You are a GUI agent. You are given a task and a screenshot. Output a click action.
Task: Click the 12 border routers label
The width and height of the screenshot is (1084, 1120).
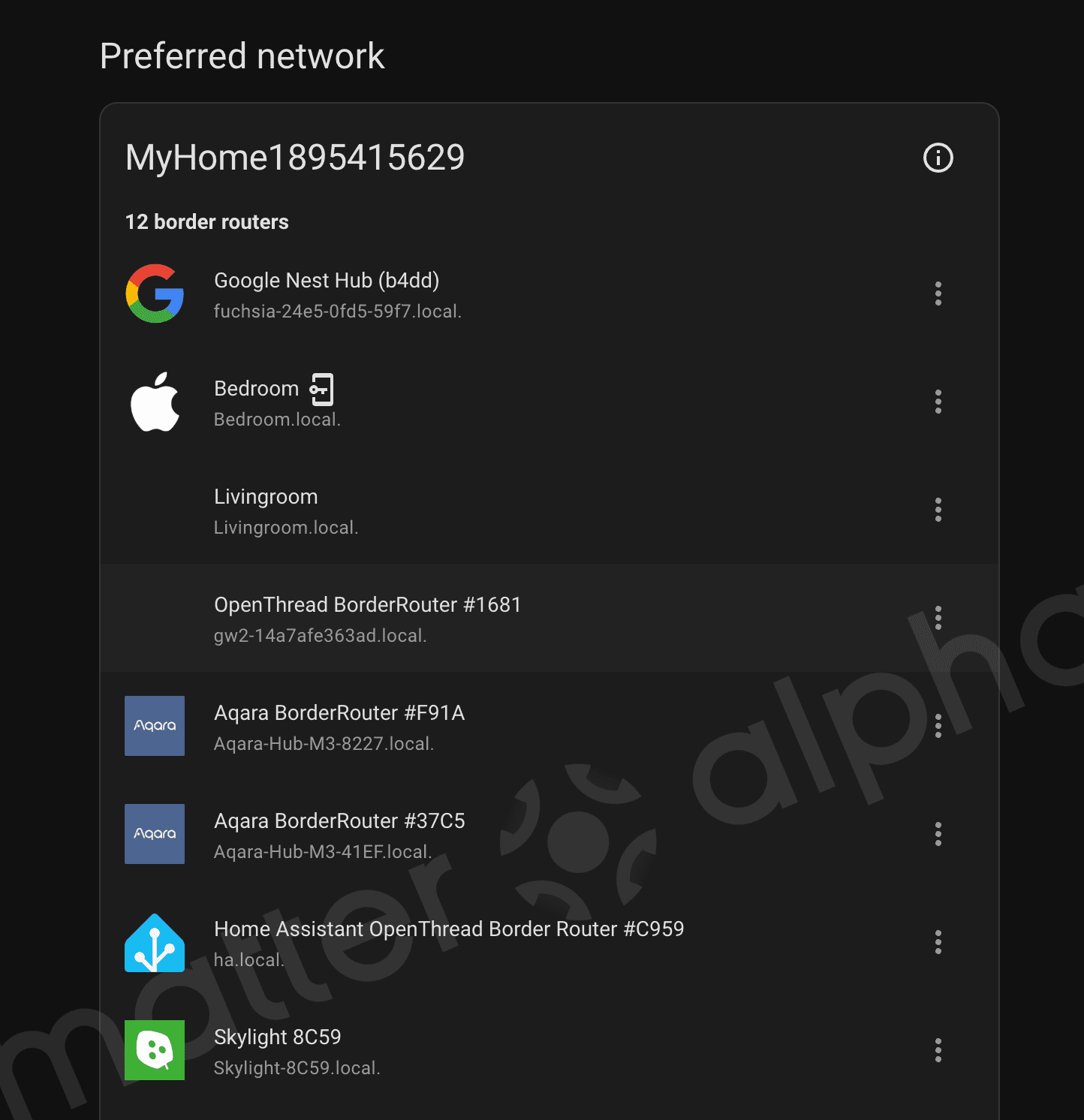coord(207,222)
